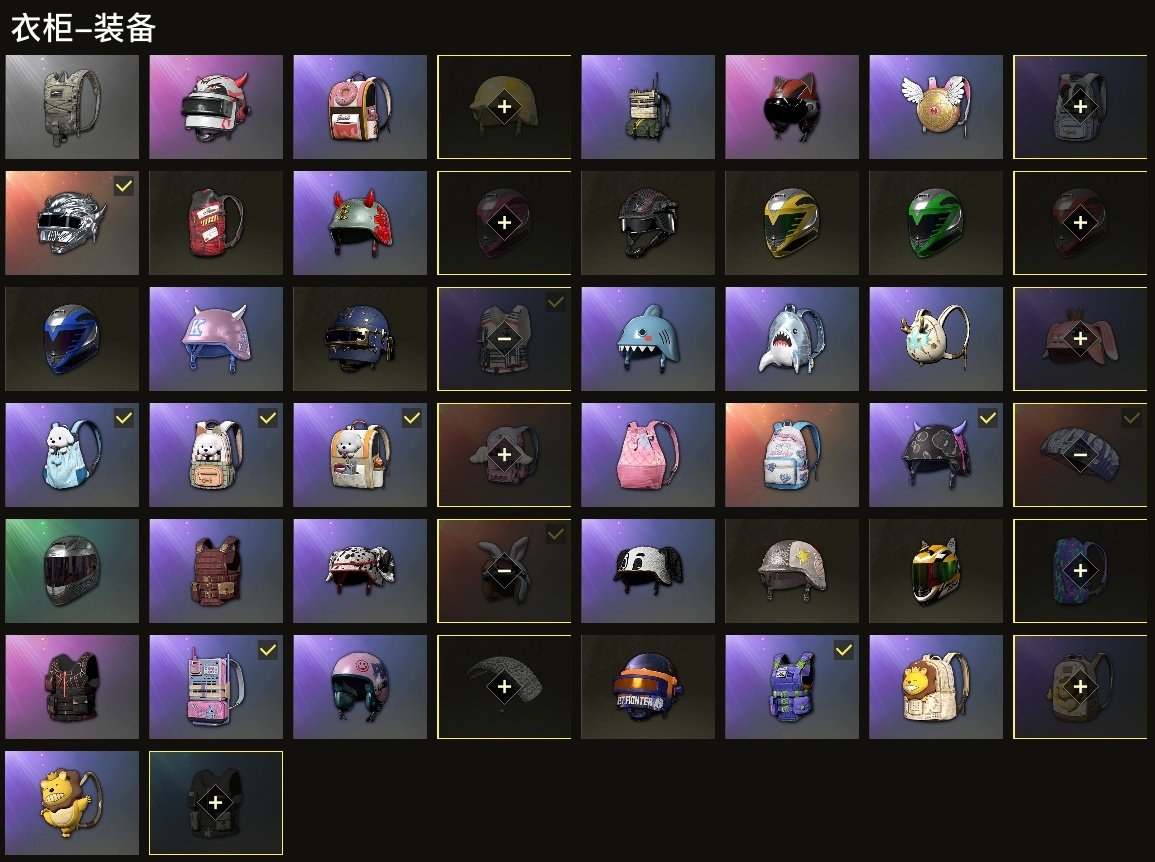
Task: Select the panda face helmet thumbnail
Action: 647,571
